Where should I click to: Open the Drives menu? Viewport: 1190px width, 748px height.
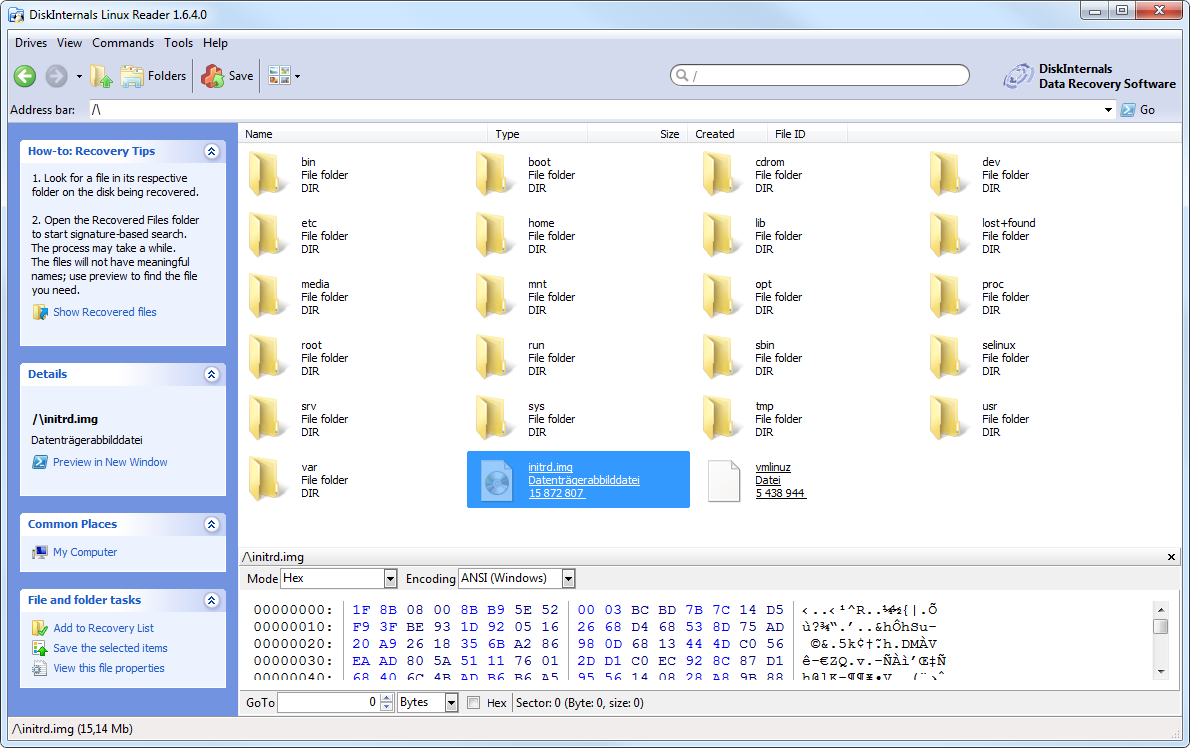click(x=31, y=43)
